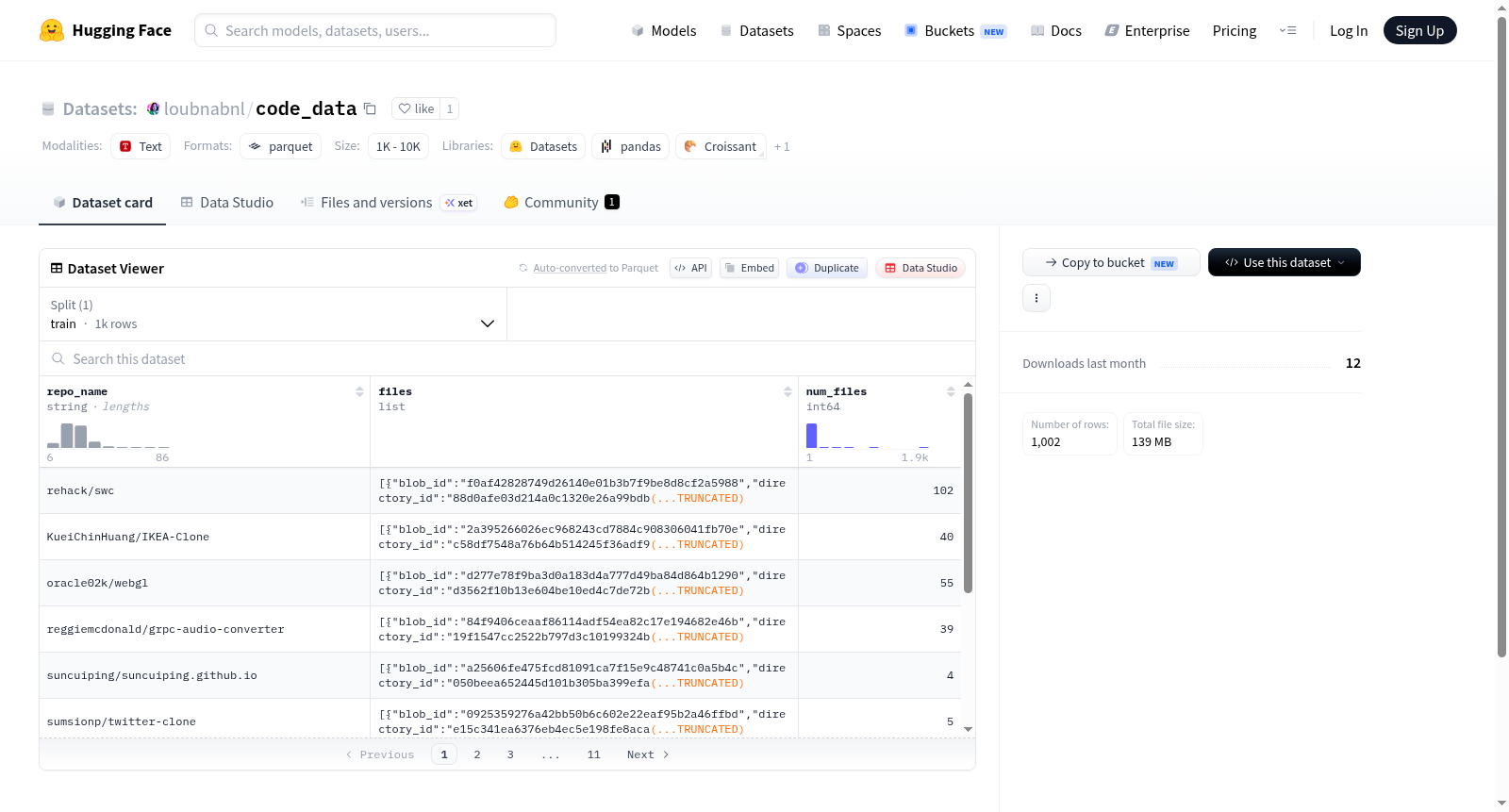Click the Copy to bucket button
Screen dimensions: 1509x812
[1111, 262]
